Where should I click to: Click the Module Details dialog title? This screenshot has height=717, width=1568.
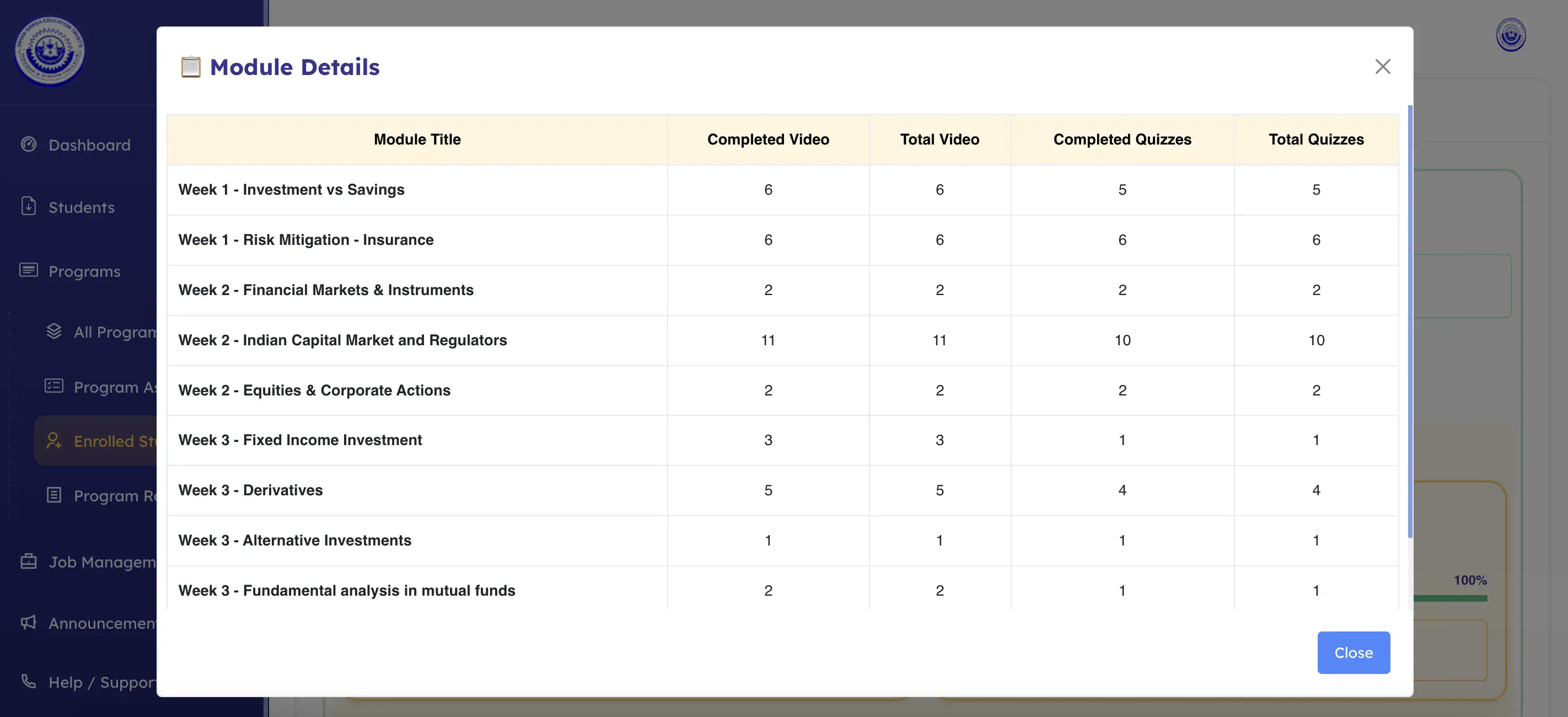[294, 67]
